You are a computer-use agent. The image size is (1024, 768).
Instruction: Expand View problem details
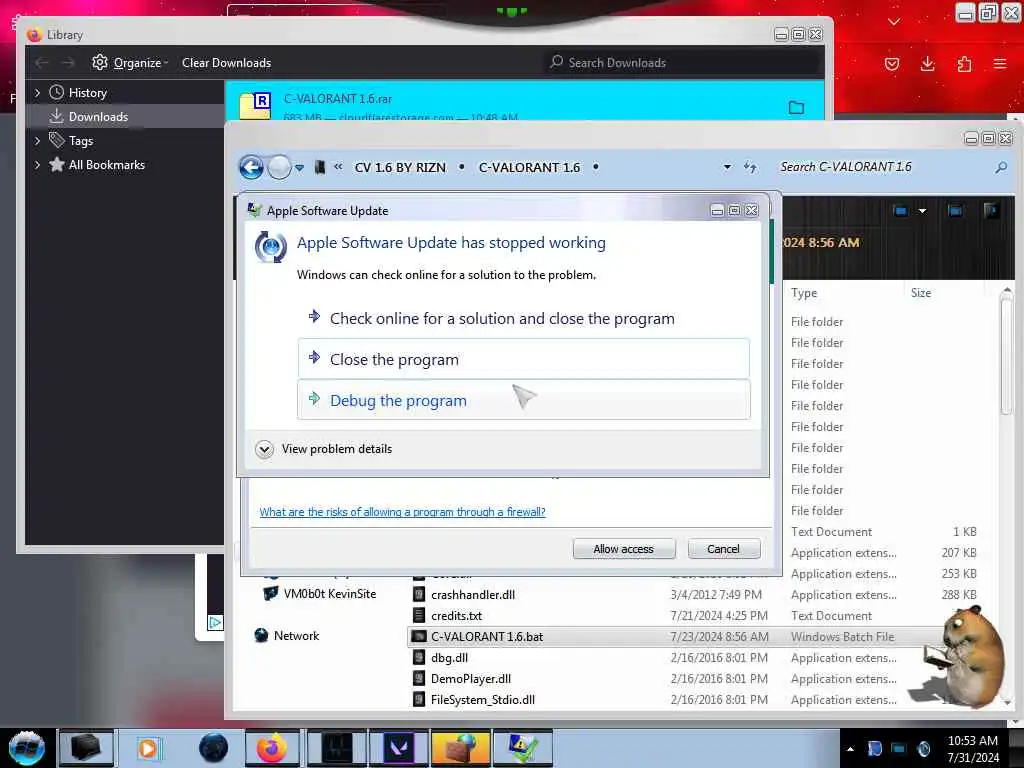click(324, 449)
